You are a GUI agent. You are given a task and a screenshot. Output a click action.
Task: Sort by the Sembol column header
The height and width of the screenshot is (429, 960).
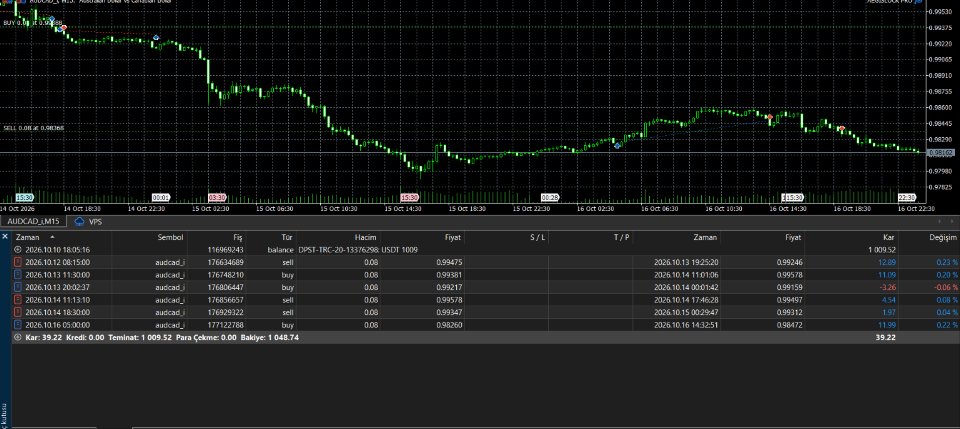[170, 237]
